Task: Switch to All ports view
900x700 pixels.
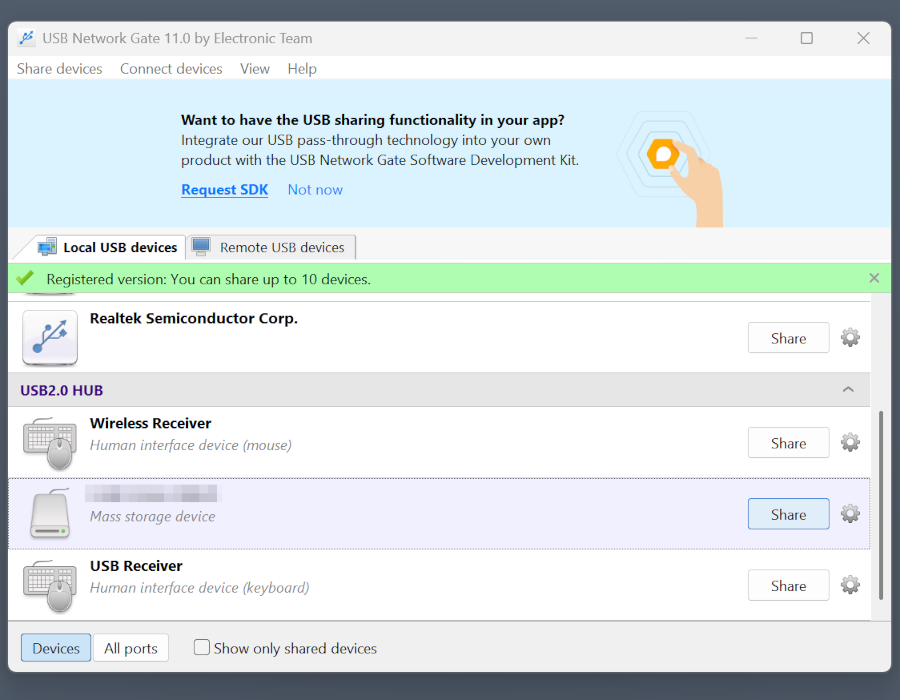Action: (x=131, y=648)
